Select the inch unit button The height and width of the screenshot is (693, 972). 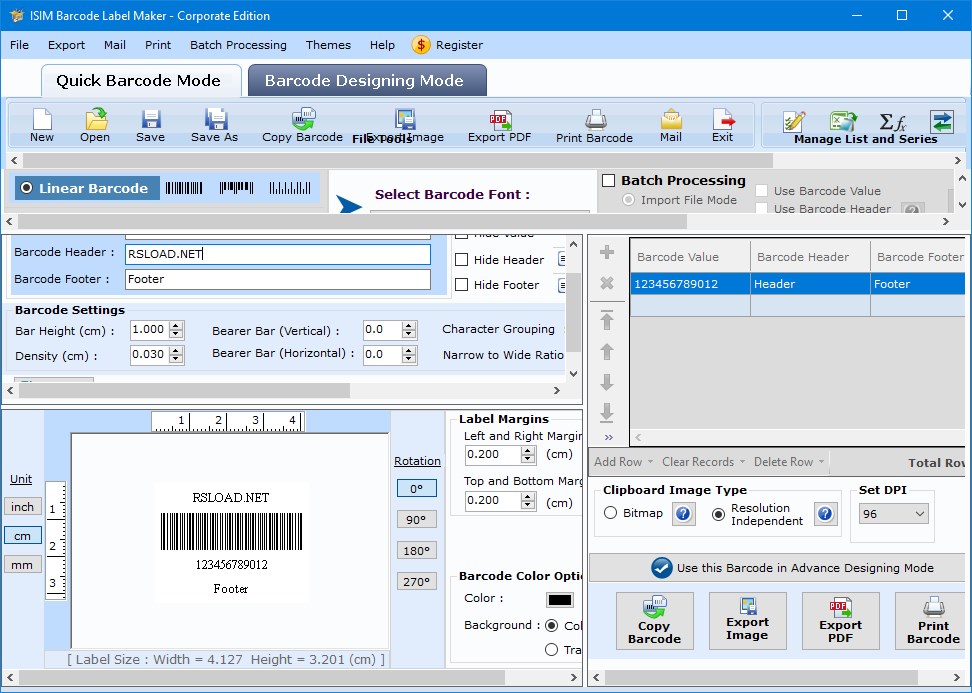tap(22, 507)
